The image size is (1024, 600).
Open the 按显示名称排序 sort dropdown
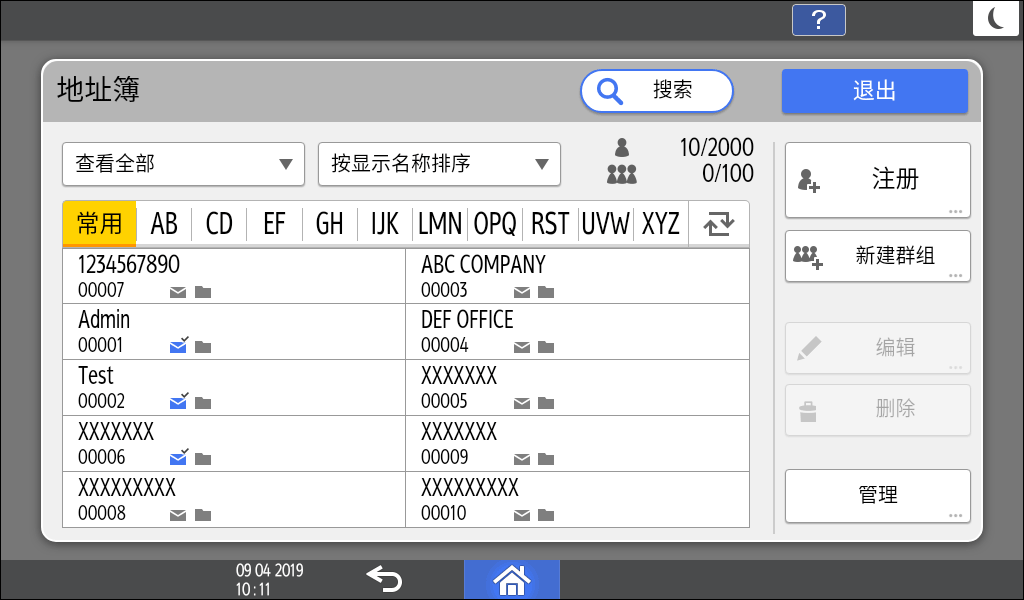(x=438, y=164)
